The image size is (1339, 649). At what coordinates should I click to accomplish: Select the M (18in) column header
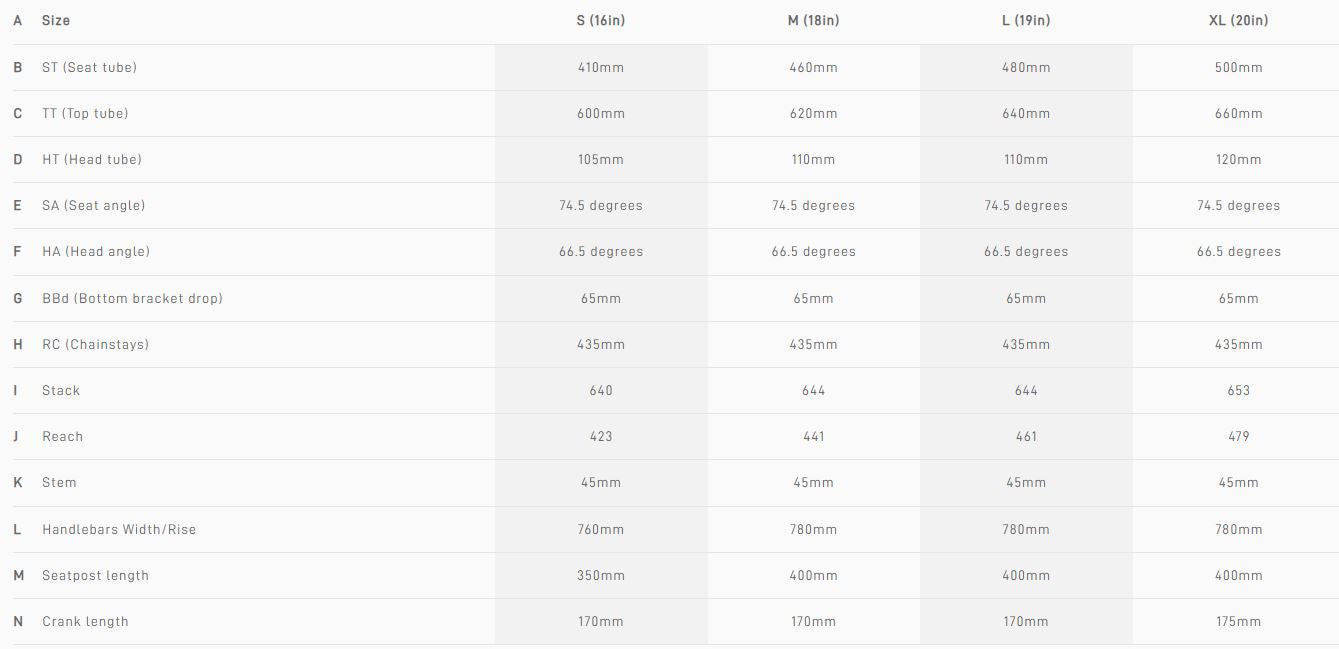pos(813,21)
